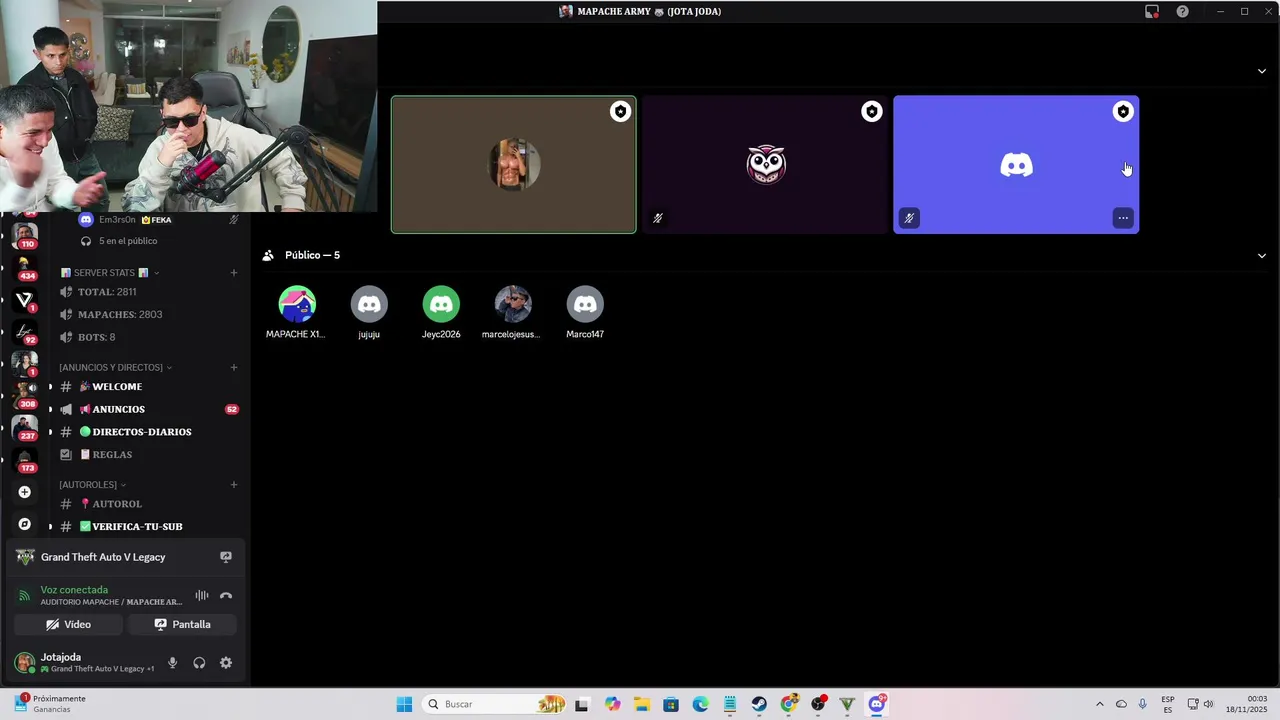Open the Discover servers compass icon
The height and width of the screenshot is (720, 1280).
point(25,524)
